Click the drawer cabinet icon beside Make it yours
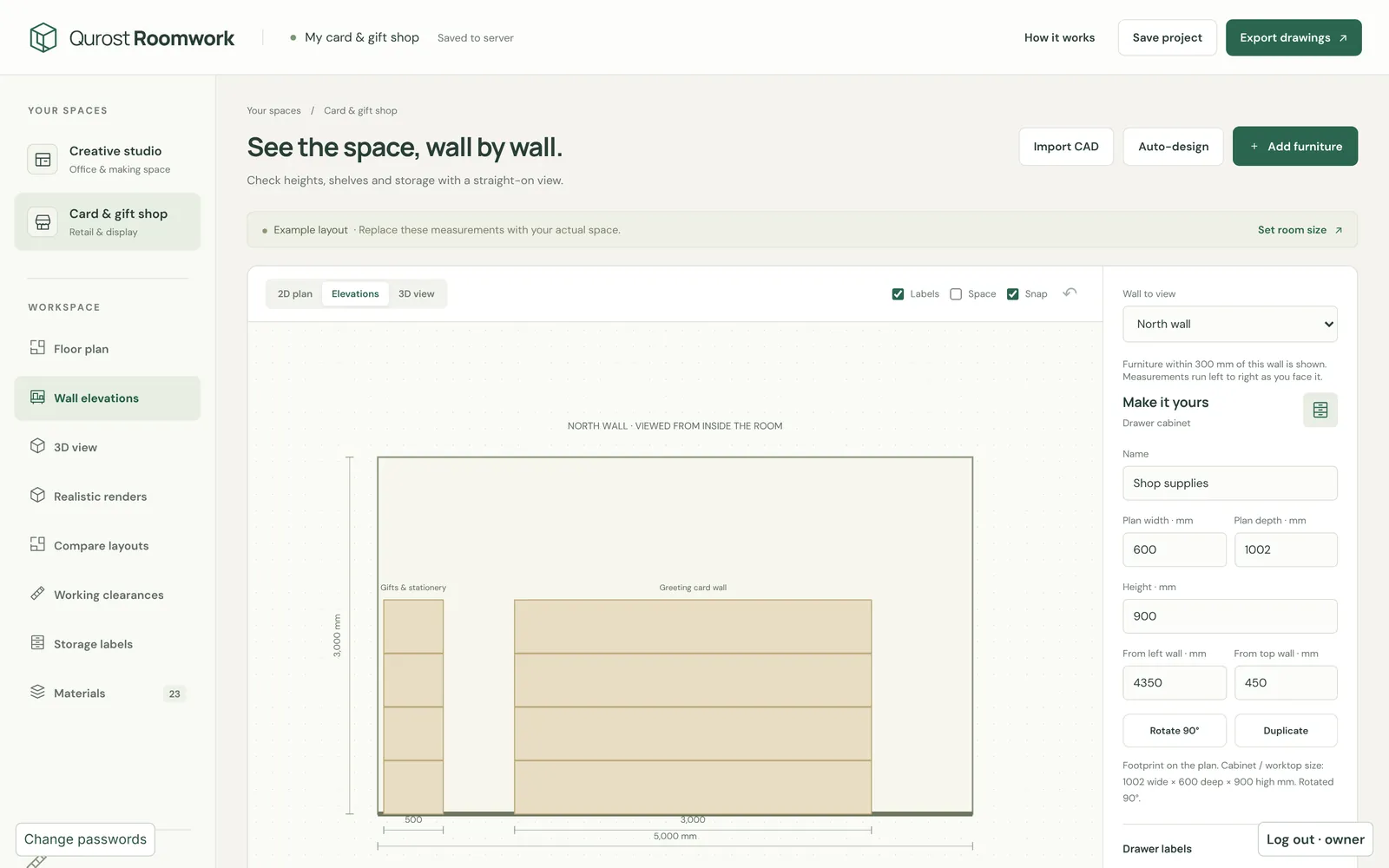The width and height of the screenshot is (1389, 868). [1320, 410]
